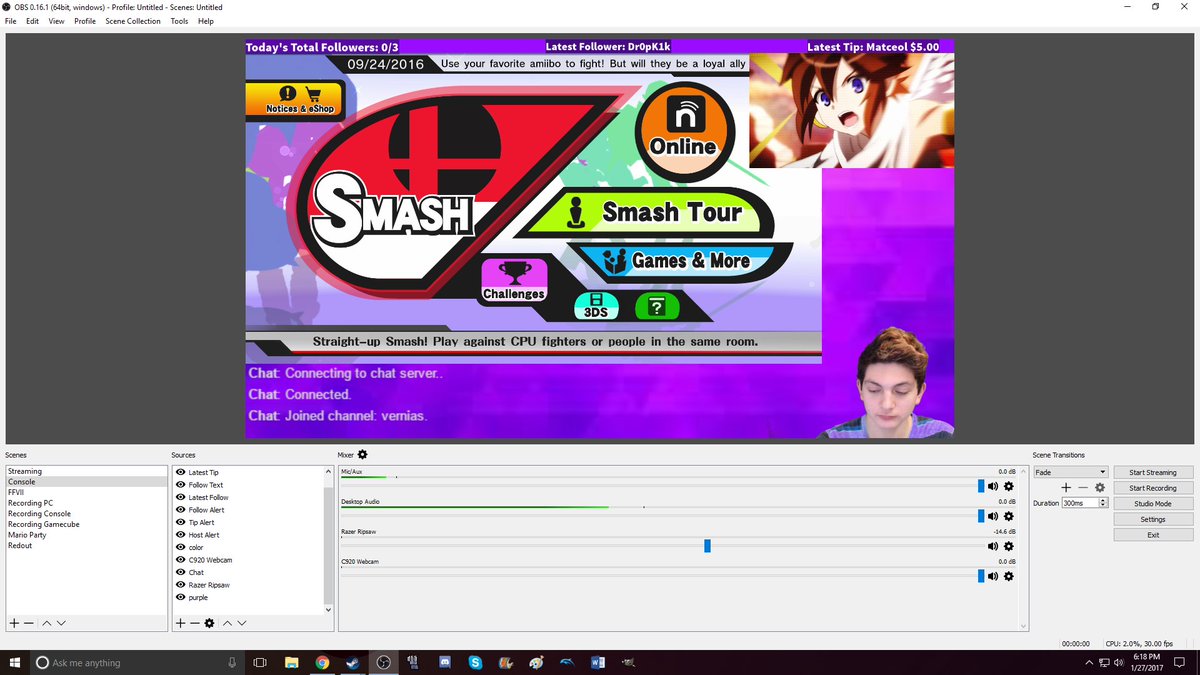Move selected scene down
Image resolution: width=1200 pixels, height=675 pixels.
tap(61, 623)
